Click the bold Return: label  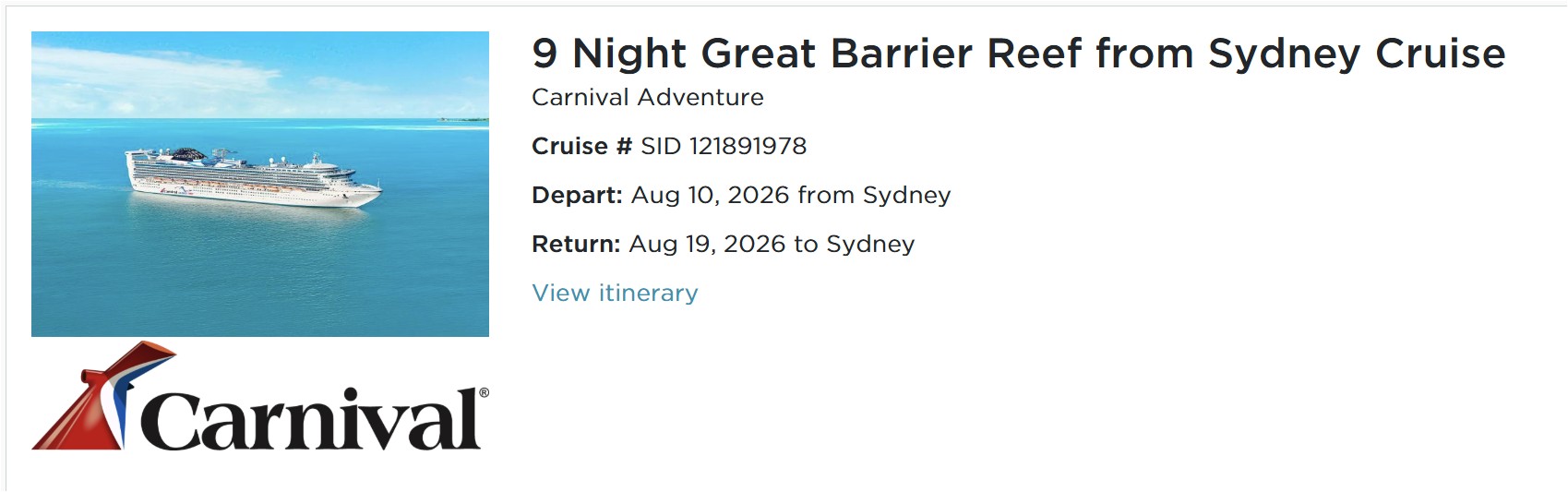576,244
